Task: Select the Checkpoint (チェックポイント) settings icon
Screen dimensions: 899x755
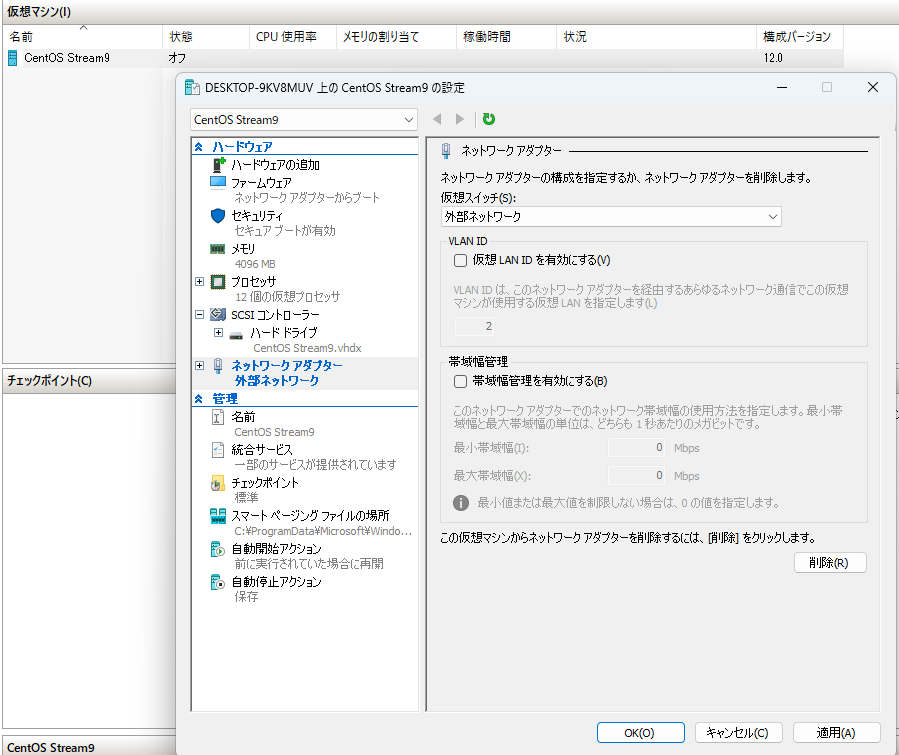Action: [218, 483]
